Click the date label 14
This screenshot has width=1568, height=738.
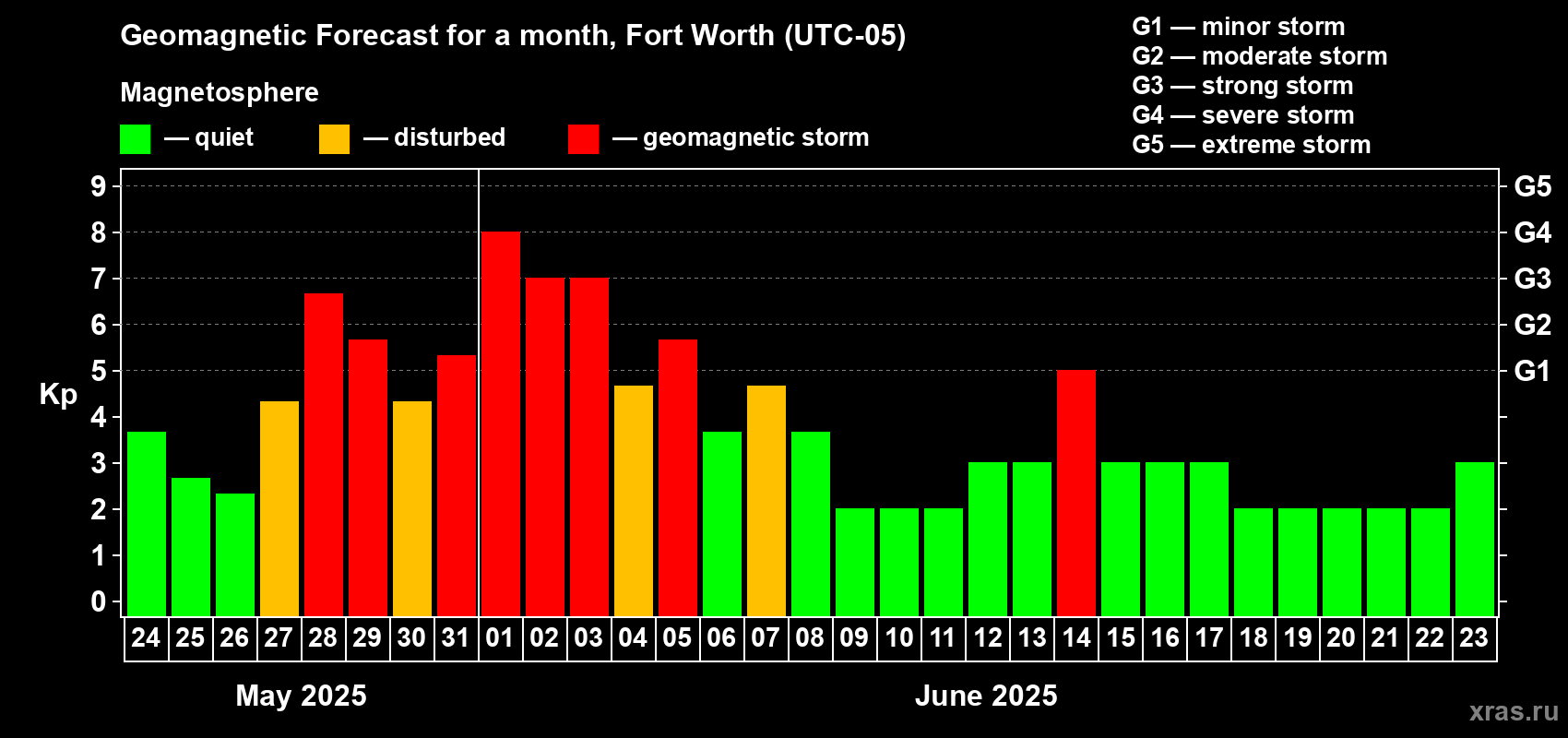coord(1075,638)
